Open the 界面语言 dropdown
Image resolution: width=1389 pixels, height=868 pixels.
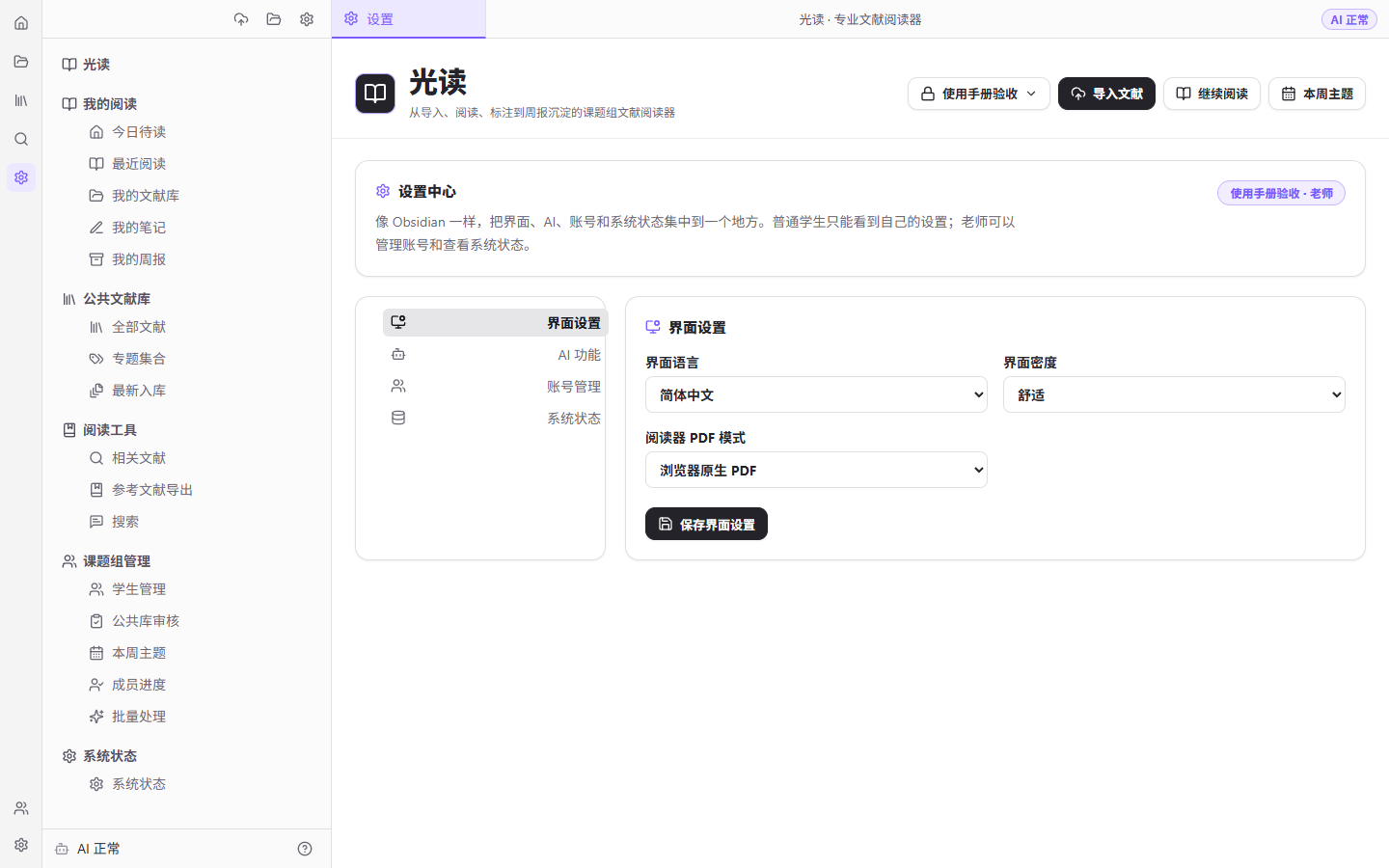tap(816, 394)
